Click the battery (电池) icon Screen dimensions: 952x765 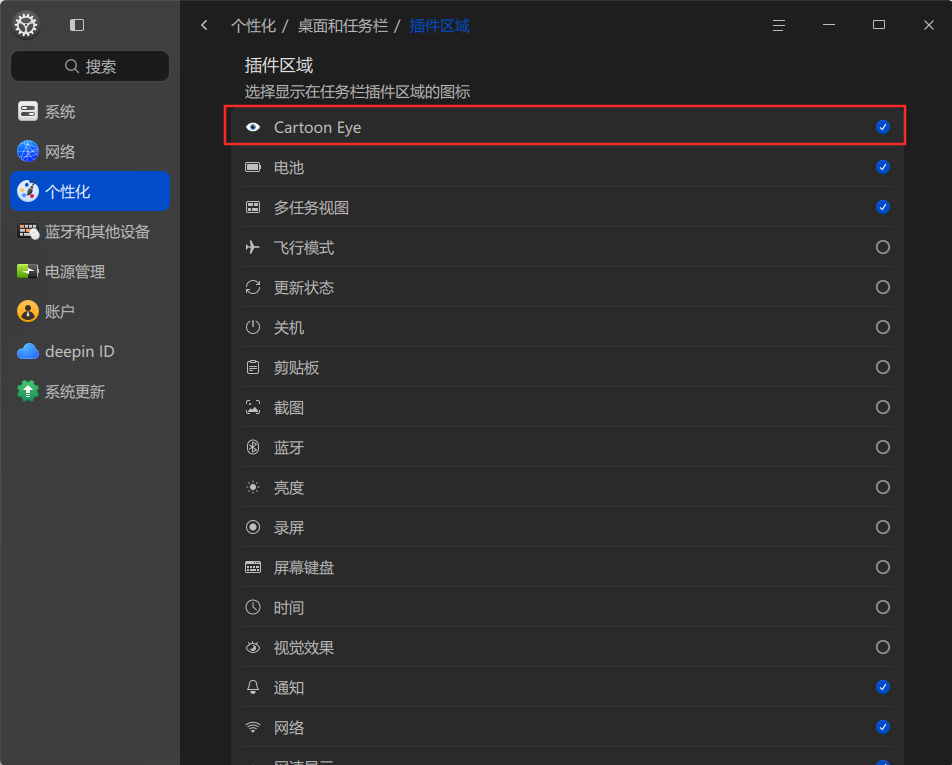[253, 167]
